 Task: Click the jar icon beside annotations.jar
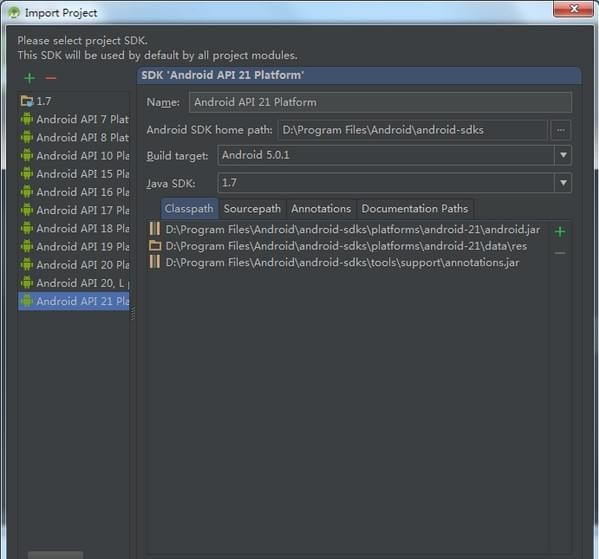pyautogui.click(x=155, y=262)
